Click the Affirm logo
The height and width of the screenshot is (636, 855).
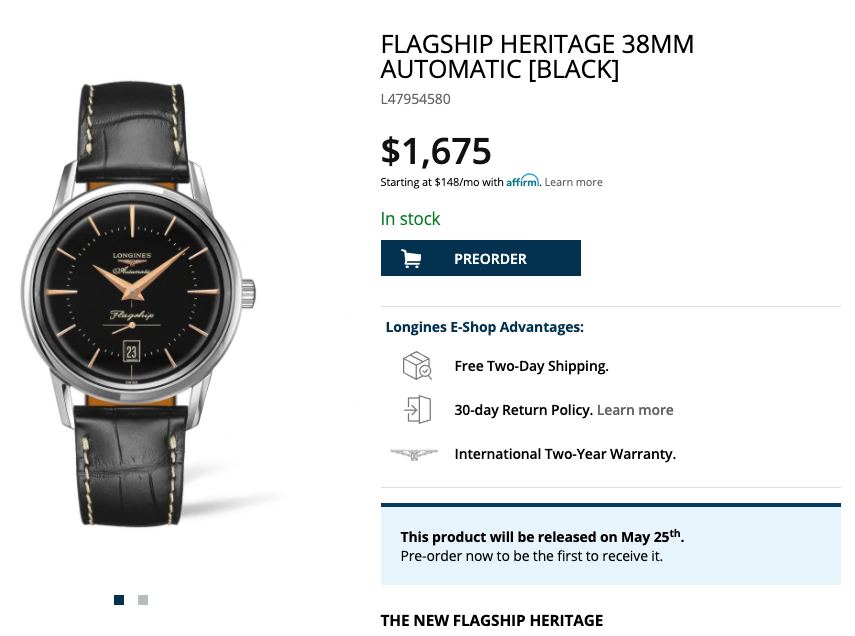click(522, 181)
